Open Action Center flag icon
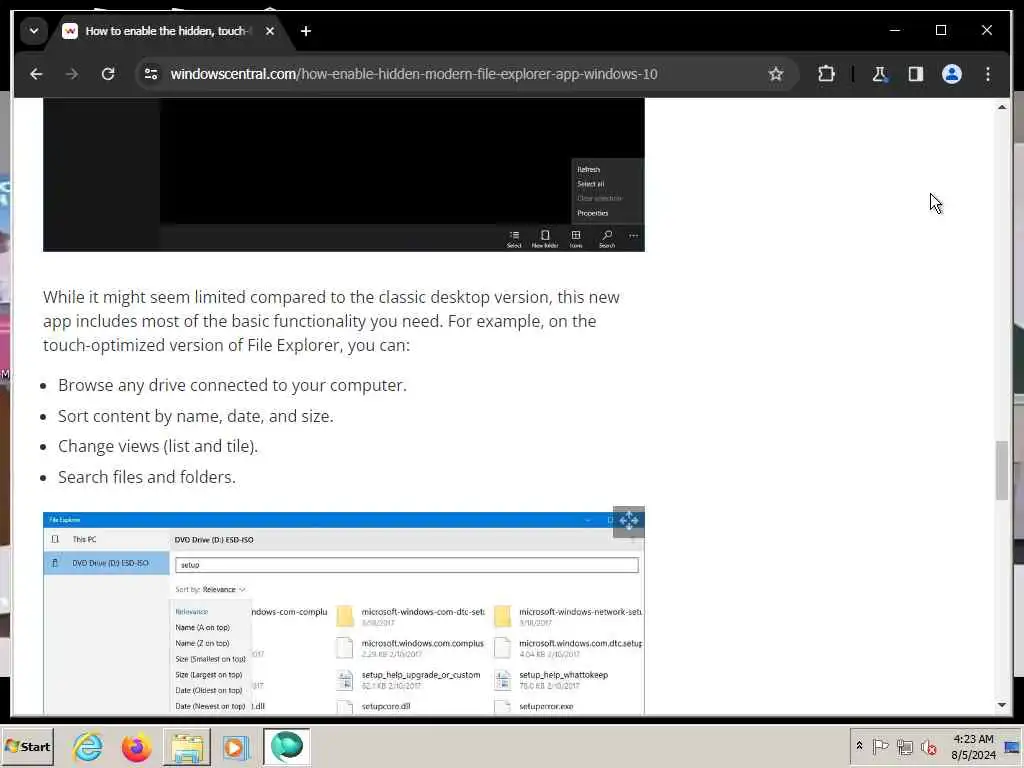The height and width of the screenshot is (768, 1024). click(x=880, y=746)
